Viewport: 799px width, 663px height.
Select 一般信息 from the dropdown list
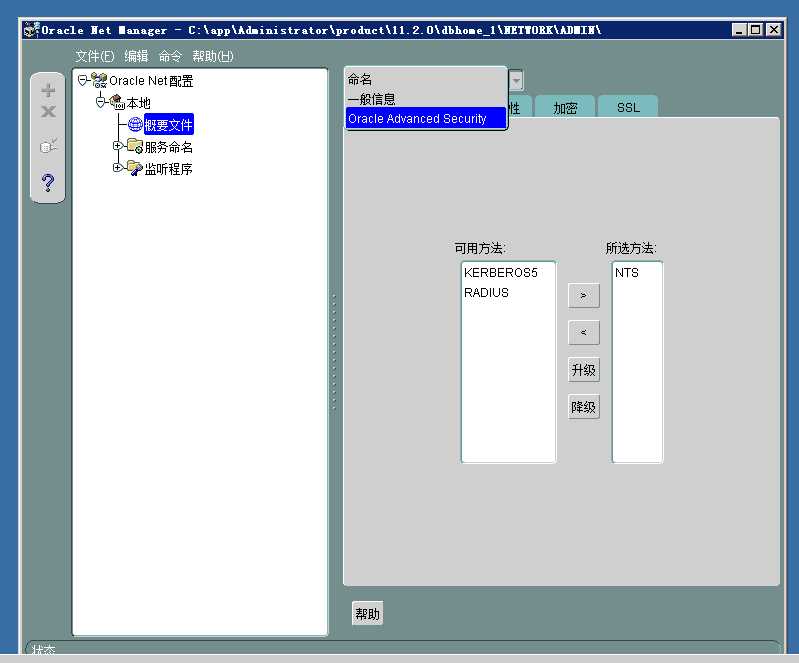pos(425,99)
